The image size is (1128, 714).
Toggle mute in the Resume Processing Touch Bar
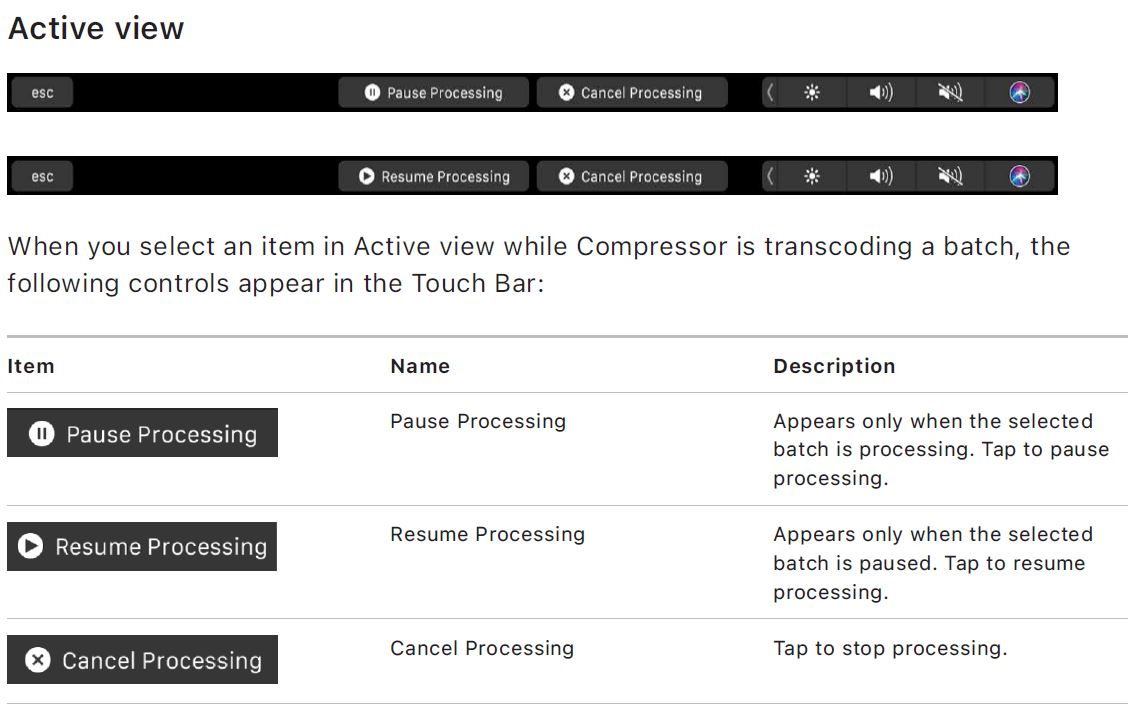point(949,177)
